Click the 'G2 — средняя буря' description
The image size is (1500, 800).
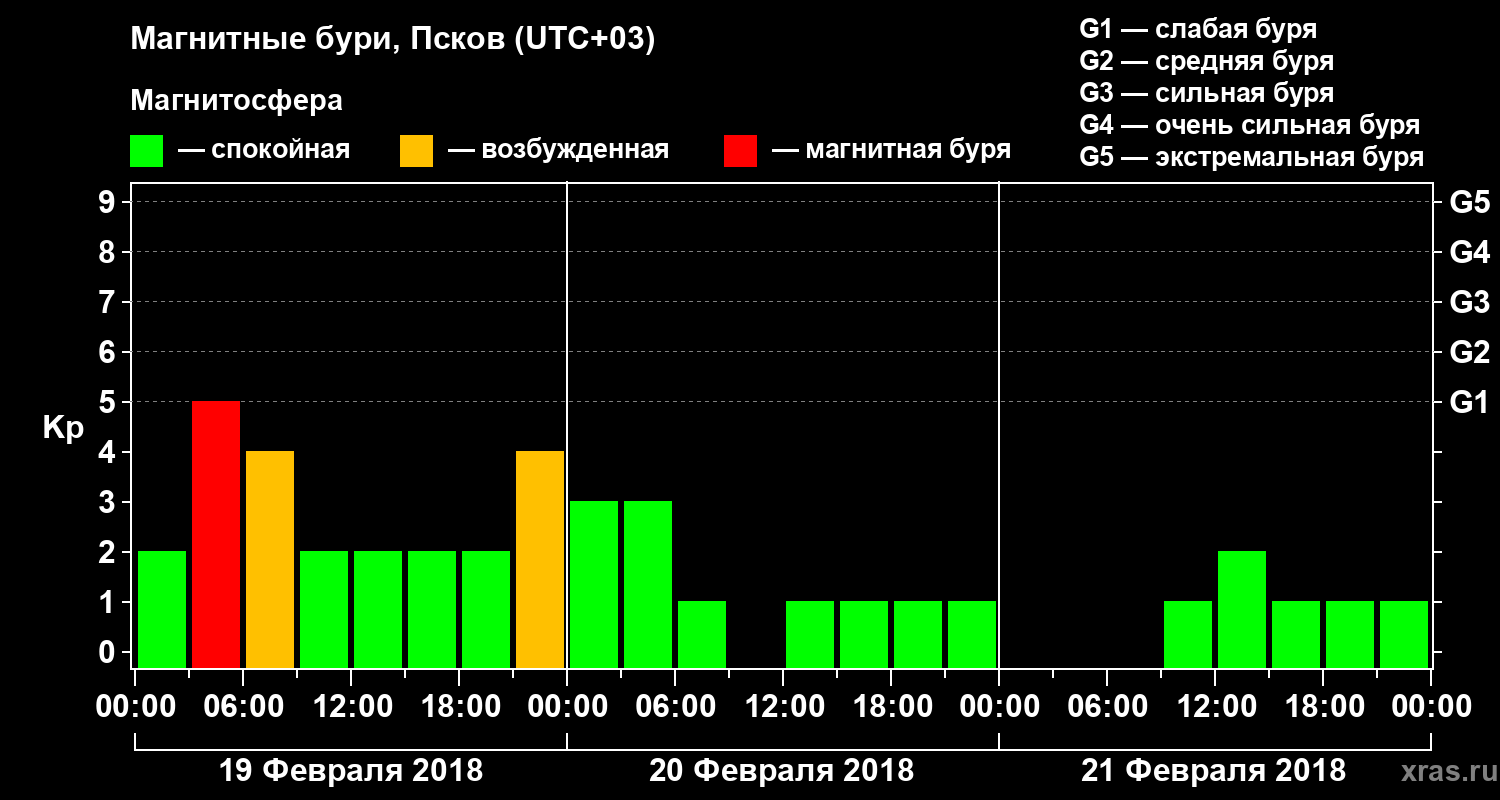(x=1207, y=61)
